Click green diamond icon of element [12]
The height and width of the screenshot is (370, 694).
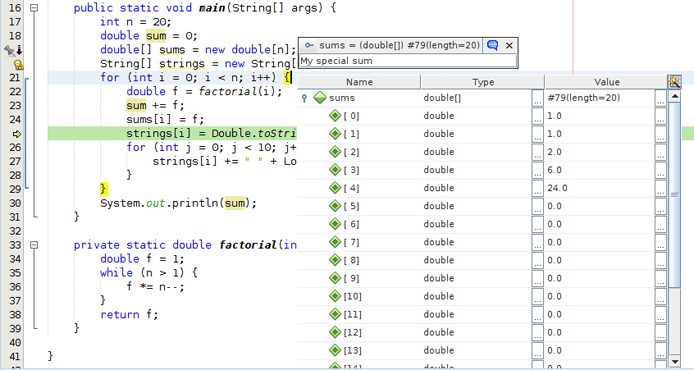[335, 333]
